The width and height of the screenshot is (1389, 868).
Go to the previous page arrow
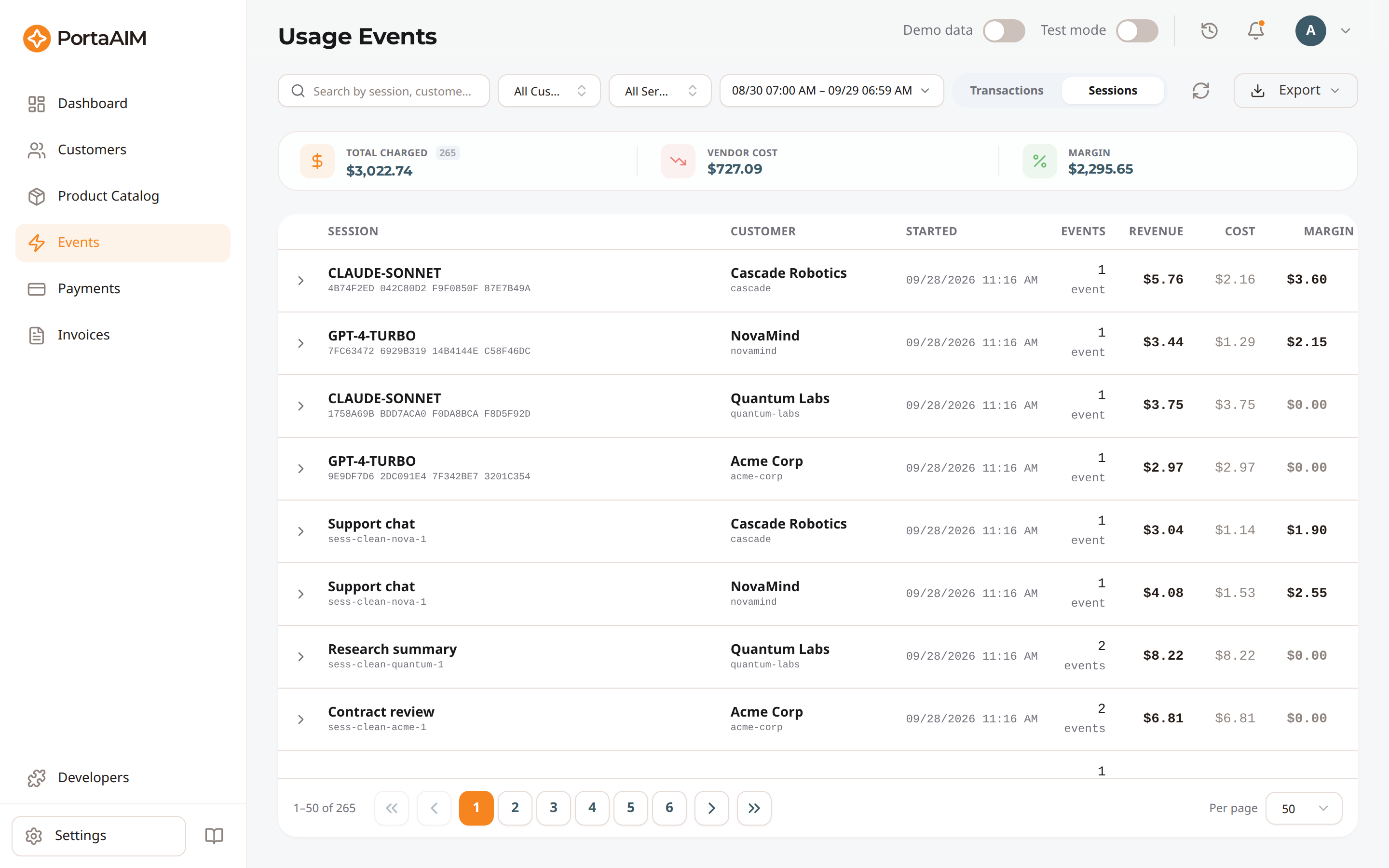(434, 808)
